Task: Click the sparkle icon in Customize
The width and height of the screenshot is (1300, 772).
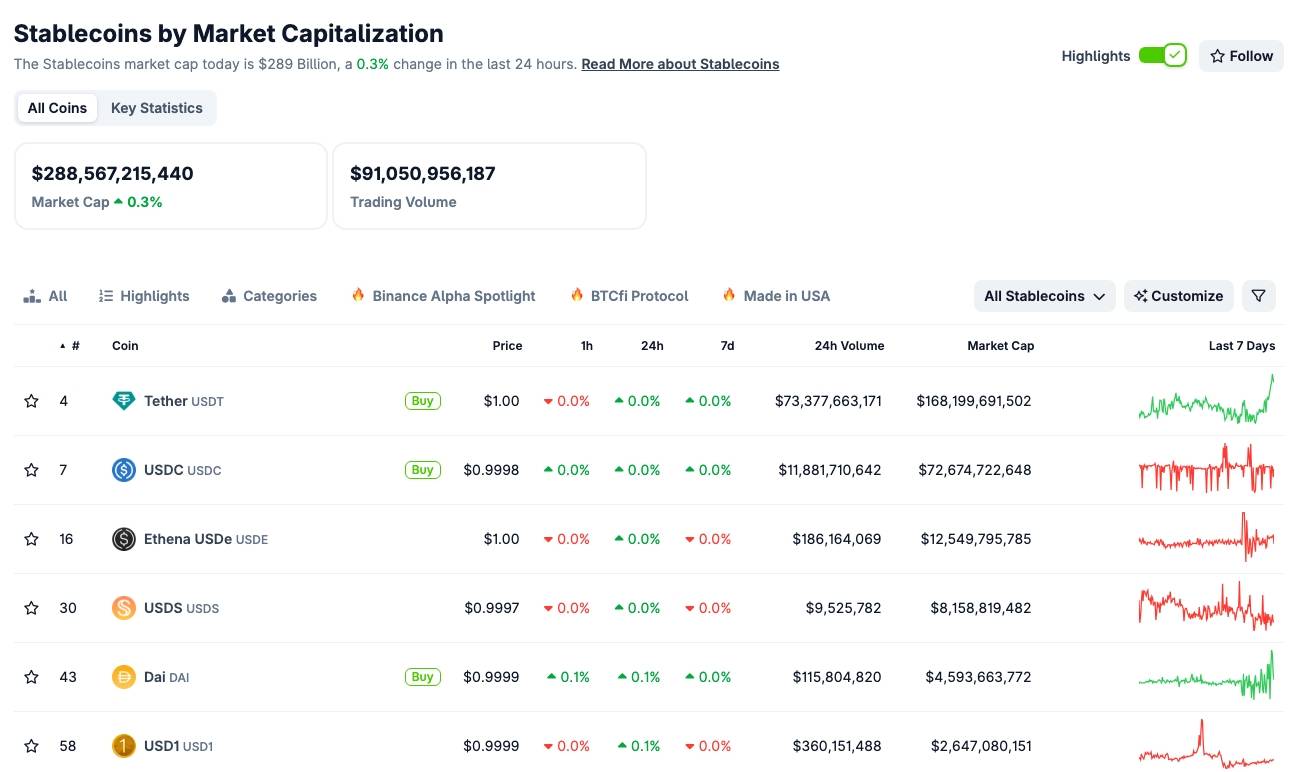Action: [1140, 296]
